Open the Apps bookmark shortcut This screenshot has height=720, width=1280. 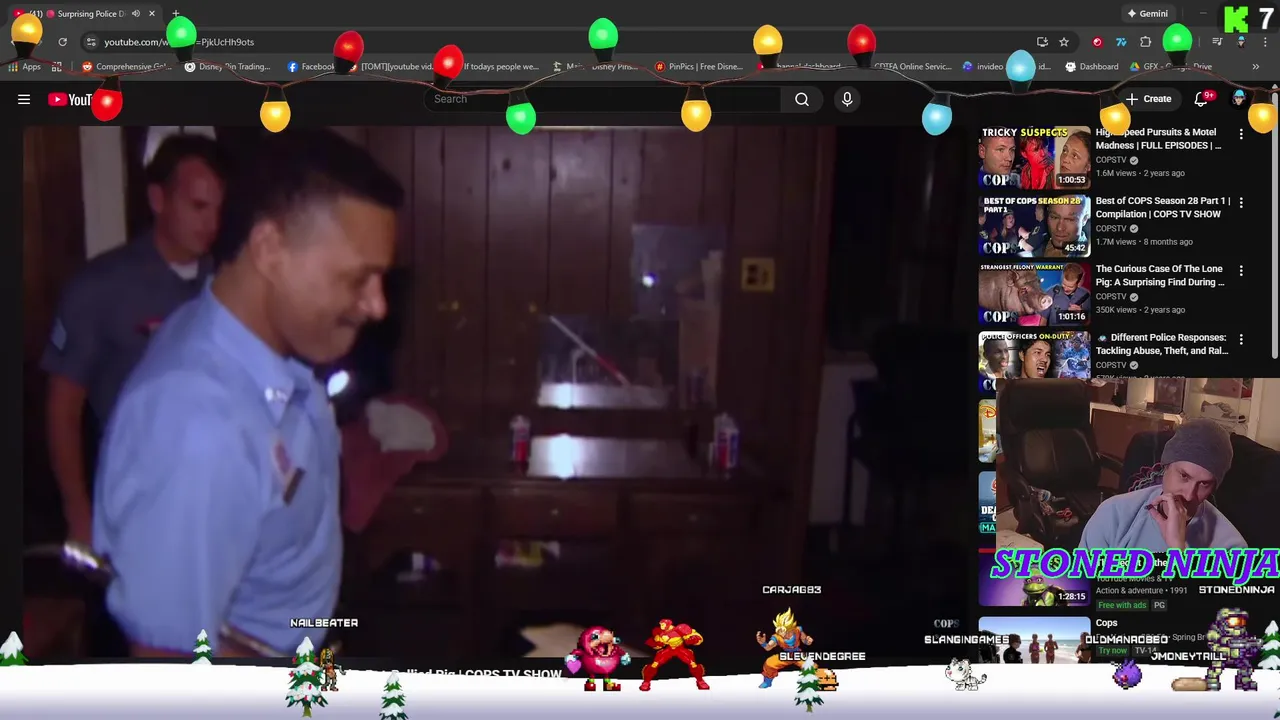tap(24, 67)
